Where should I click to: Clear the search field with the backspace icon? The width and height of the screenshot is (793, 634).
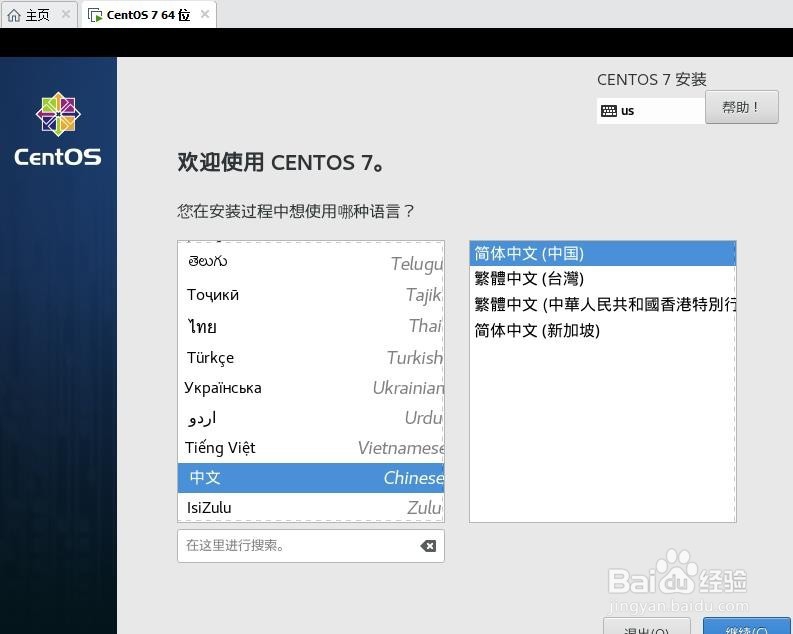[428, 546]
